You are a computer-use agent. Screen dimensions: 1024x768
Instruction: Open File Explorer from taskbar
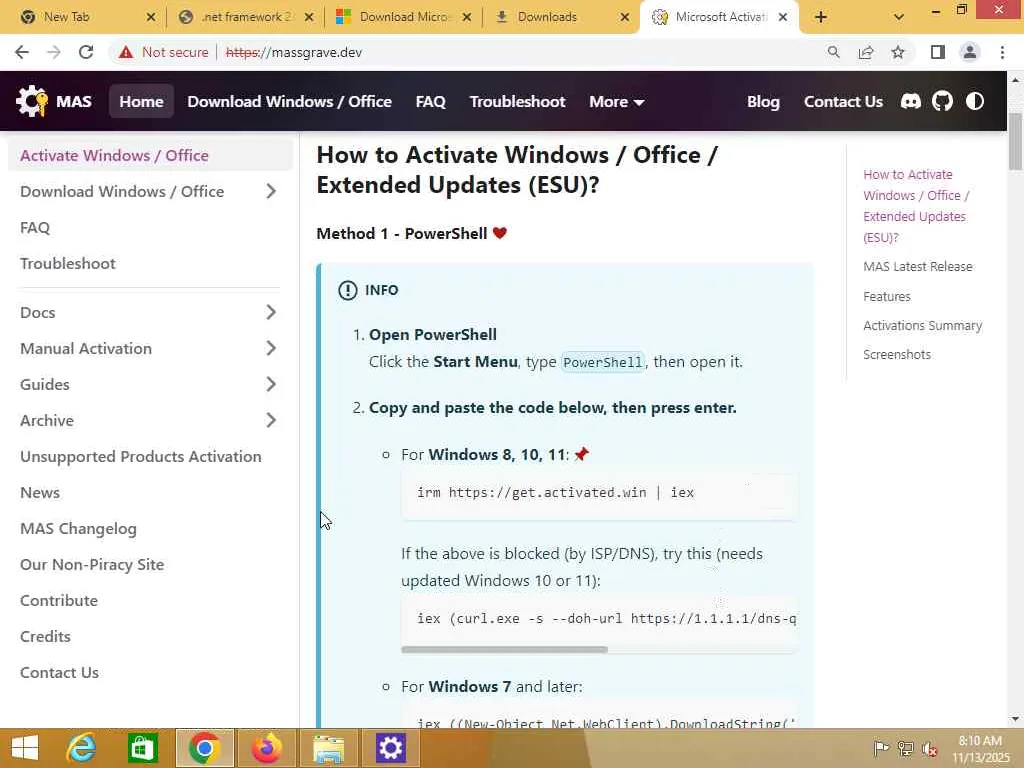point(328,748)
